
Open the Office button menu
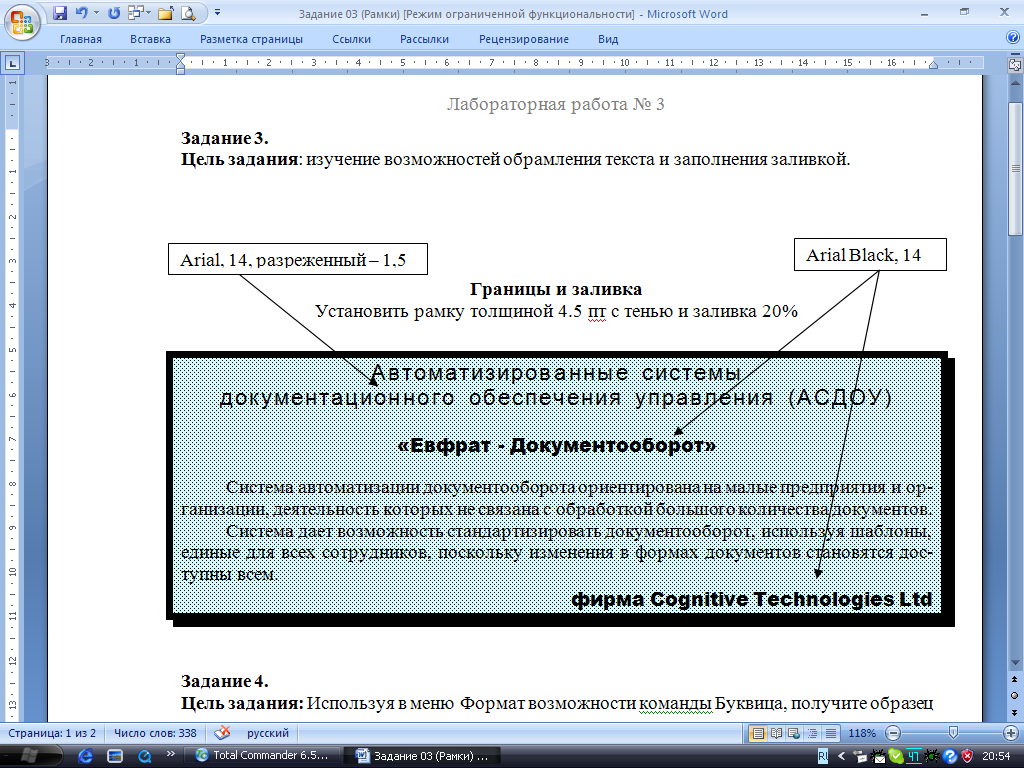click(22, 22)
